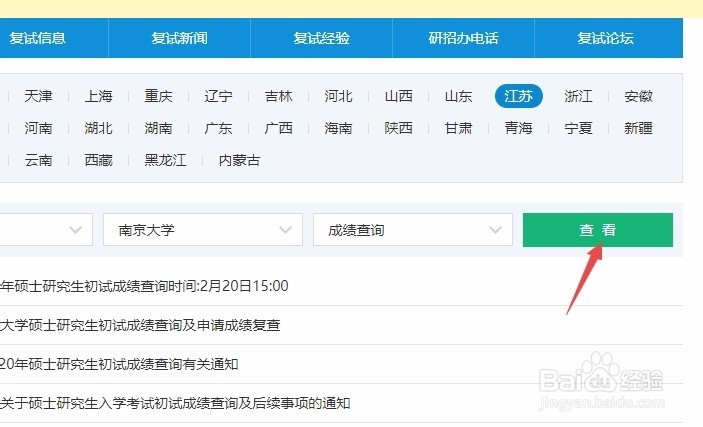Expand the leftmost partially visible dropdown
Viewport: 703px width, 427px height.
pyautogui.click(x=46, y=230)
